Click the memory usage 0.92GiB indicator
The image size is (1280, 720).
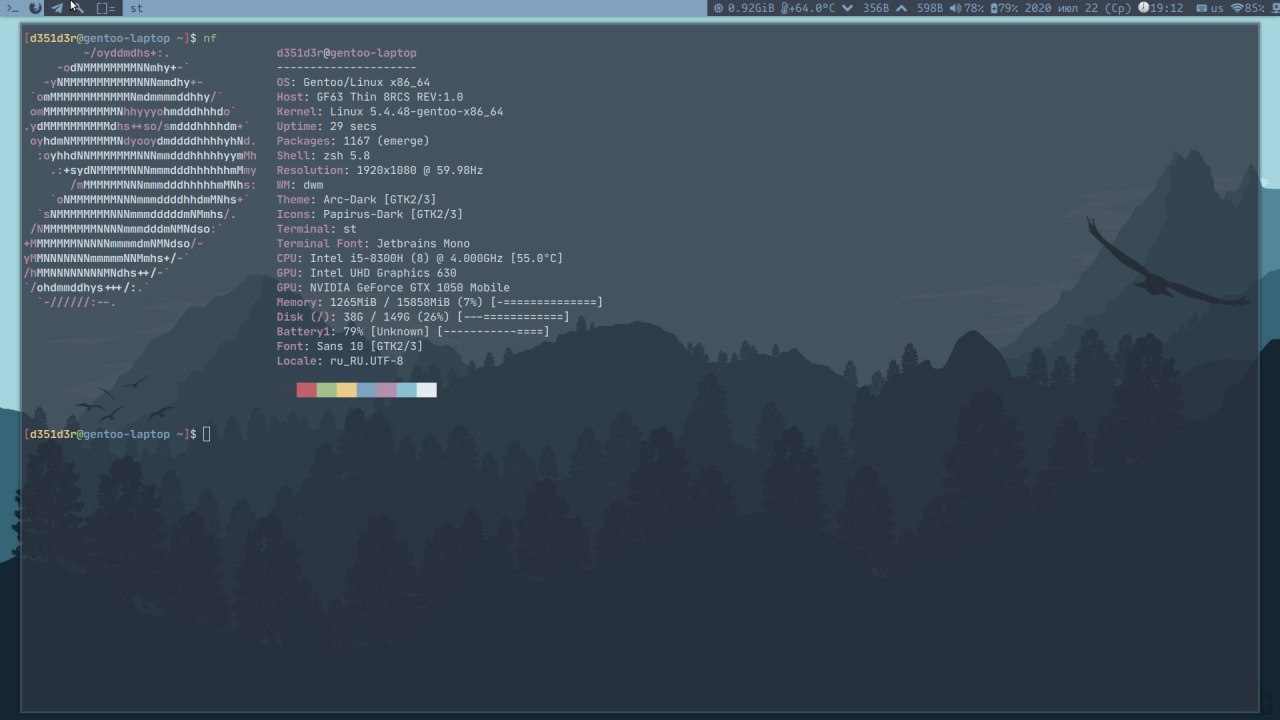point(742,8)
